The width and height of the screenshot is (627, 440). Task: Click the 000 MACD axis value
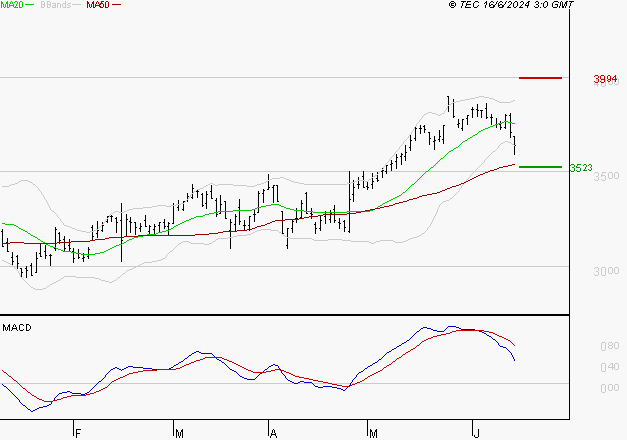coord(609,388)
